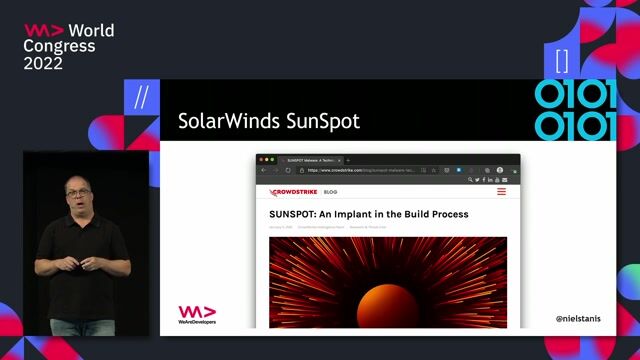Viewport: 640px width, 360px height.
Task: Click the @nielstanis handle
Action: click(578, 319)
